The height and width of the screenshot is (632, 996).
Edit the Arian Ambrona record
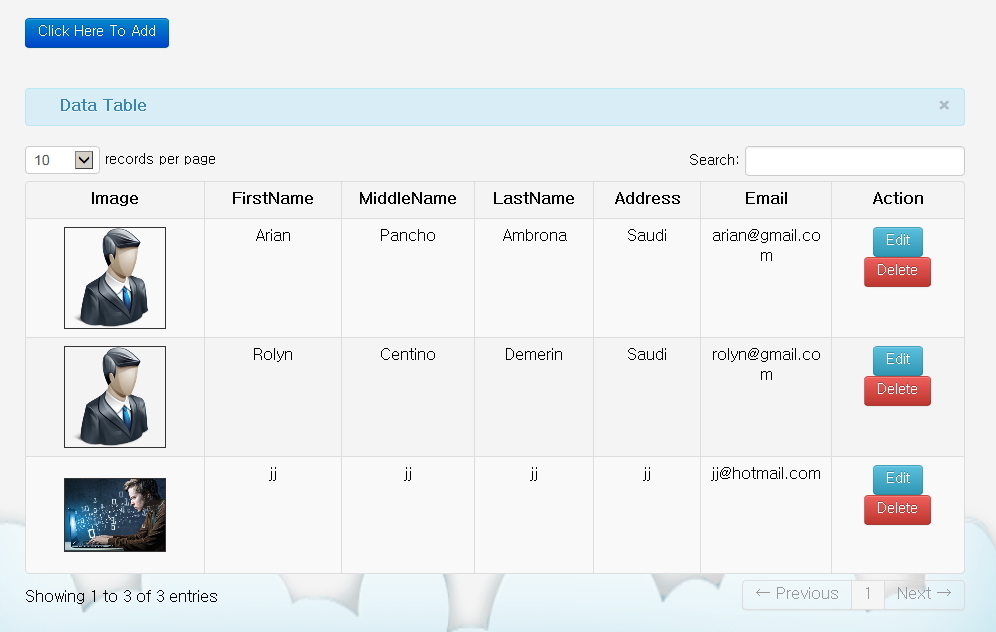pyautogui.click(x=898, y=241)
